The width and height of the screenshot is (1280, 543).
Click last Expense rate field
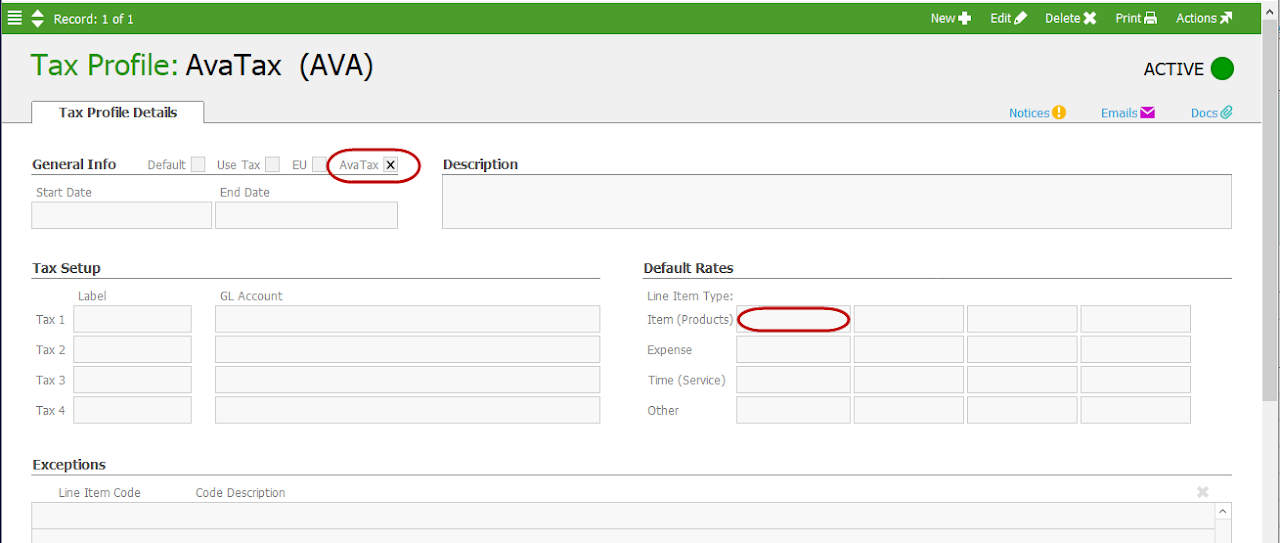click(1136, 349)
